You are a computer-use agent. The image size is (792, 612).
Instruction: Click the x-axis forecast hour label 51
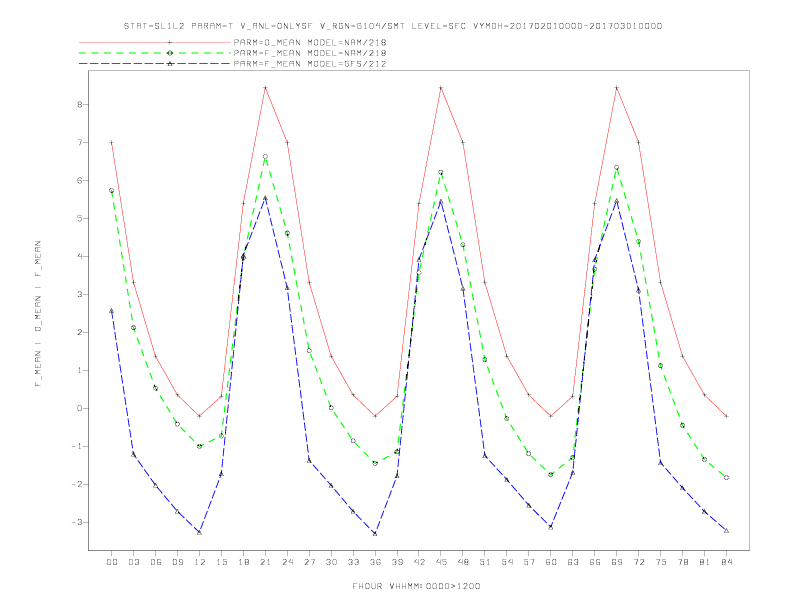point(485,562)
